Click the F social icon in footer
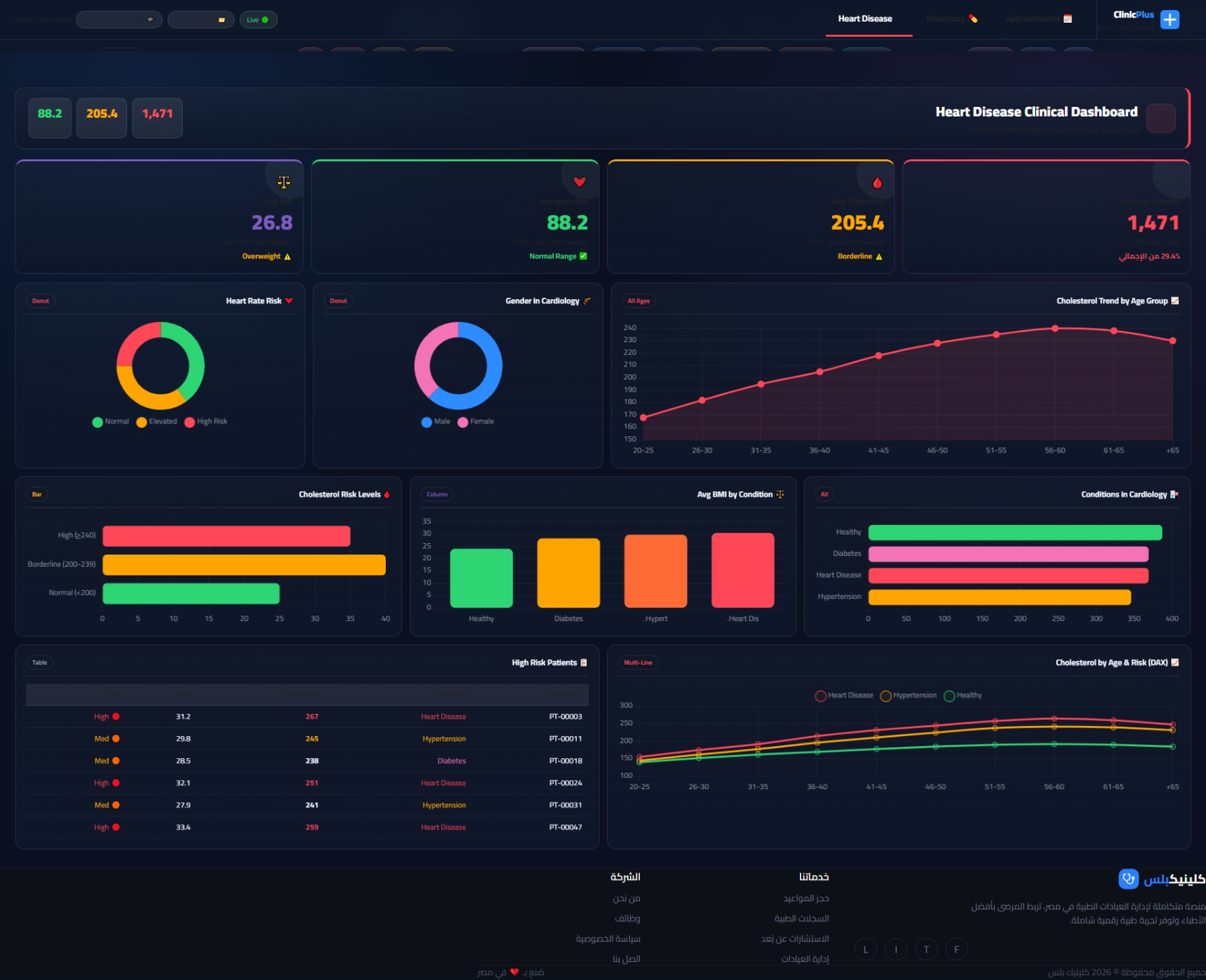The image size is (1206, 980). [957, 949]
